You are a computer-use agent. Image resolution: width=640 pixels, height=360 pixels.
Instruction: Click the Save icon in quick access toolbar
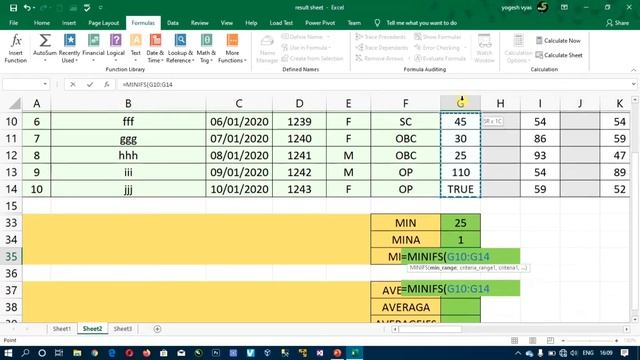pos(13,7)
